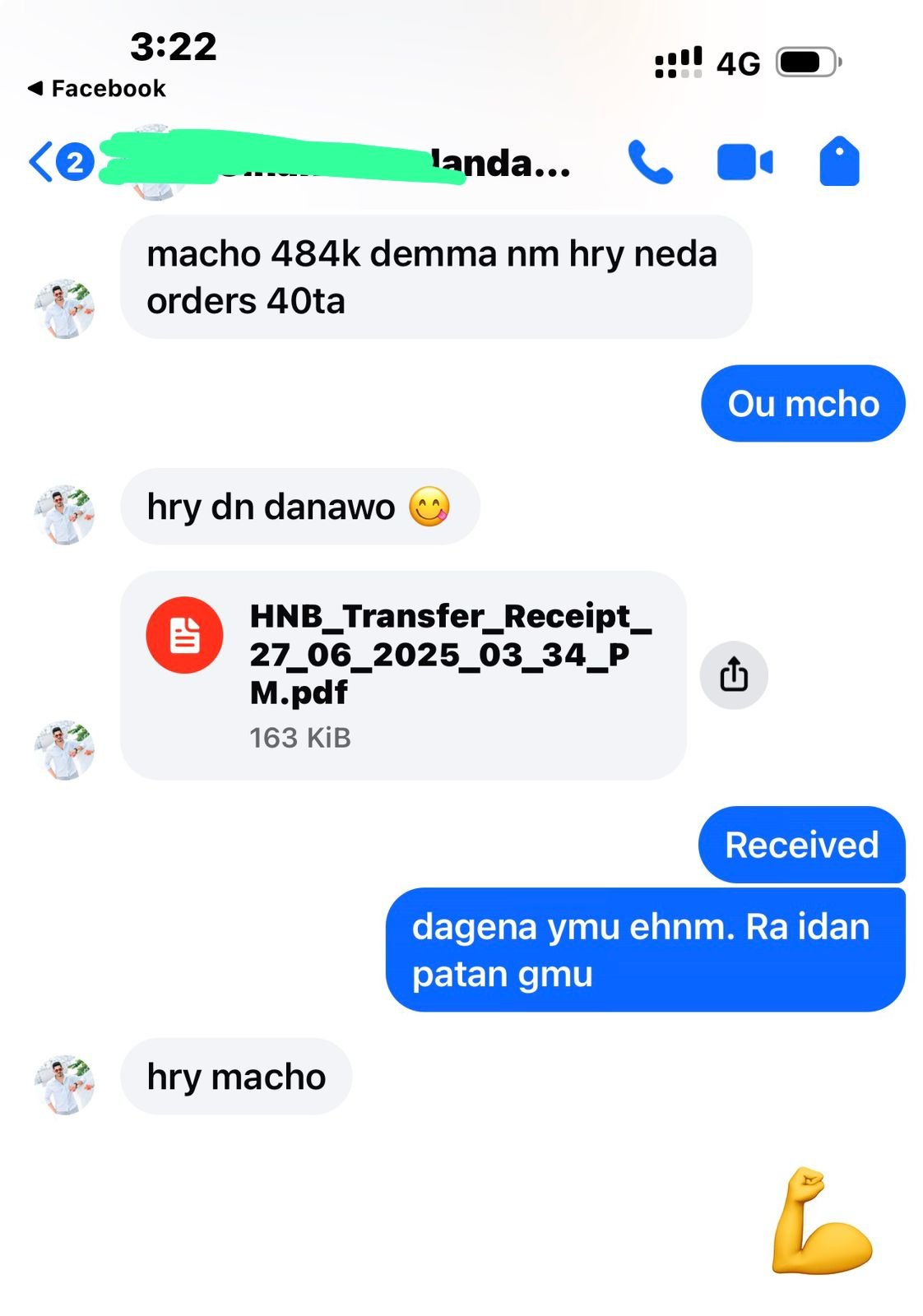Start a voice call with the phone icon
Screen dimensions: 923x1316
[650, 161]
